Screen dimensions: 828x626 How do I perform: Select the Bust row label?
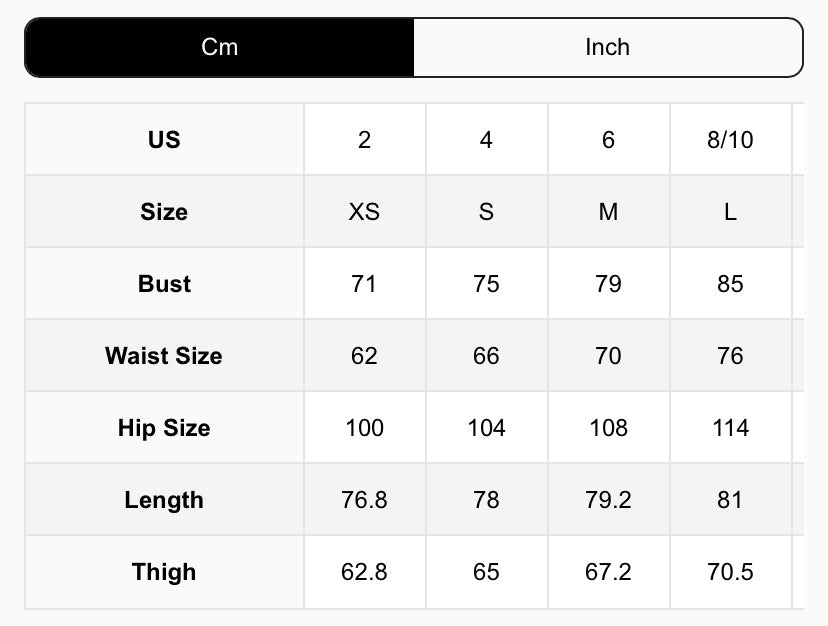point(164,284)
